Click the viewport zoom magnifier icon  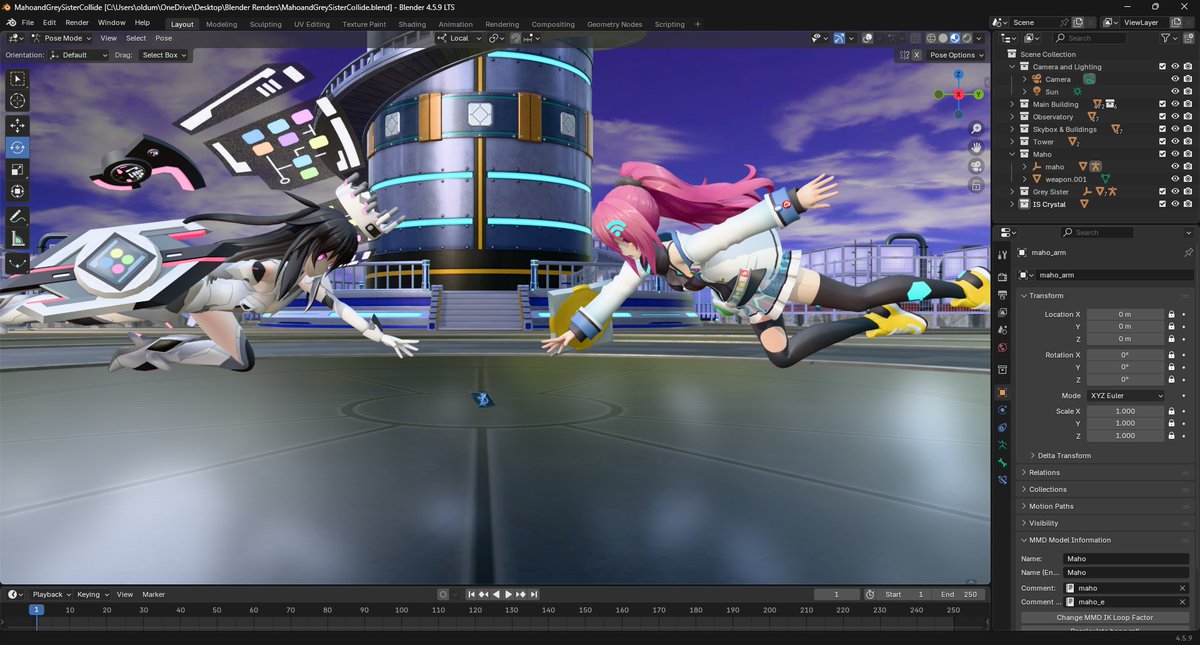tap(976, 129)
